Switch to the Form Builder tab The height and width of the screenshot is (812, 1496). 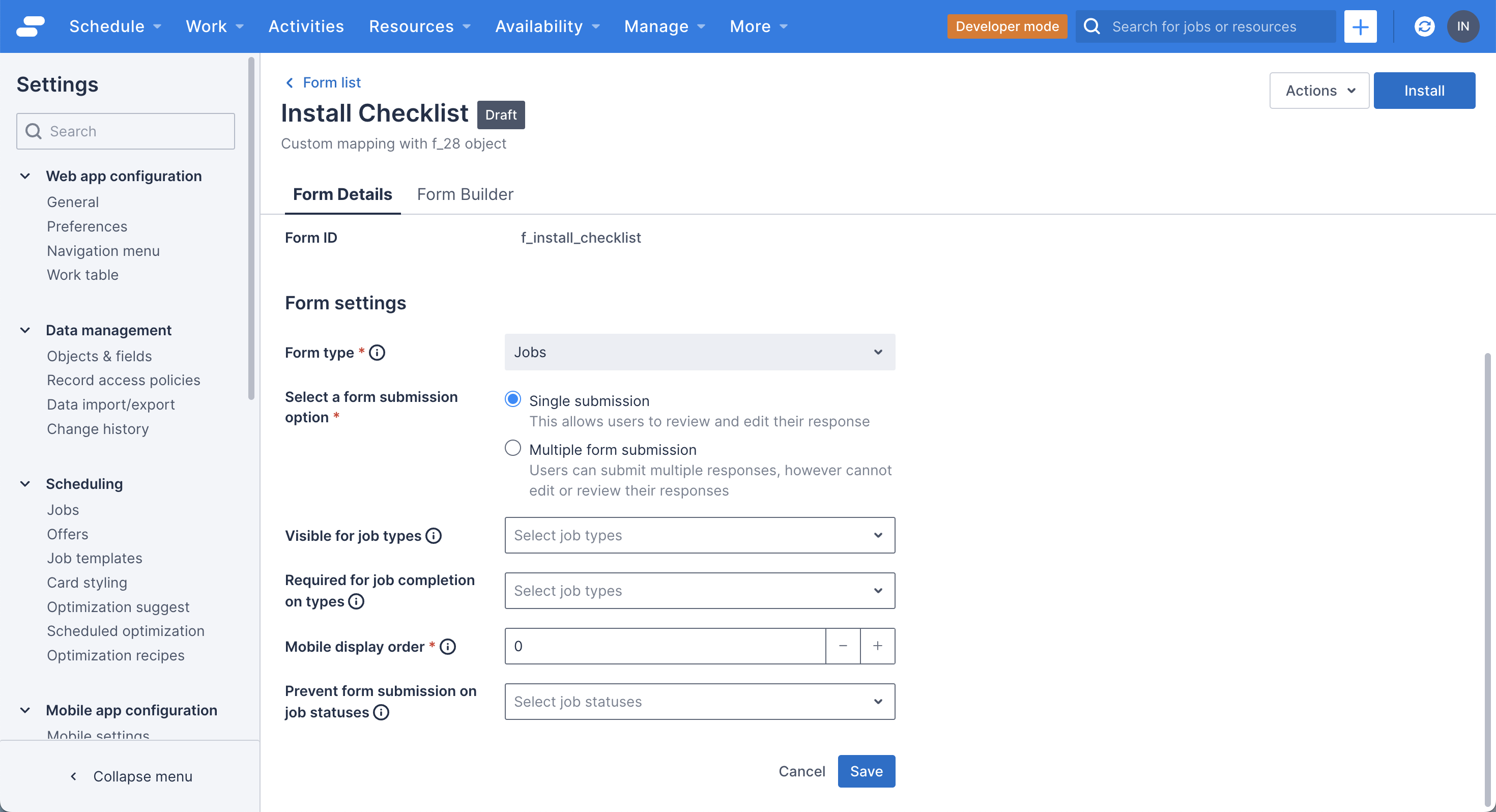pyautogui.click(x=465, y=195)
